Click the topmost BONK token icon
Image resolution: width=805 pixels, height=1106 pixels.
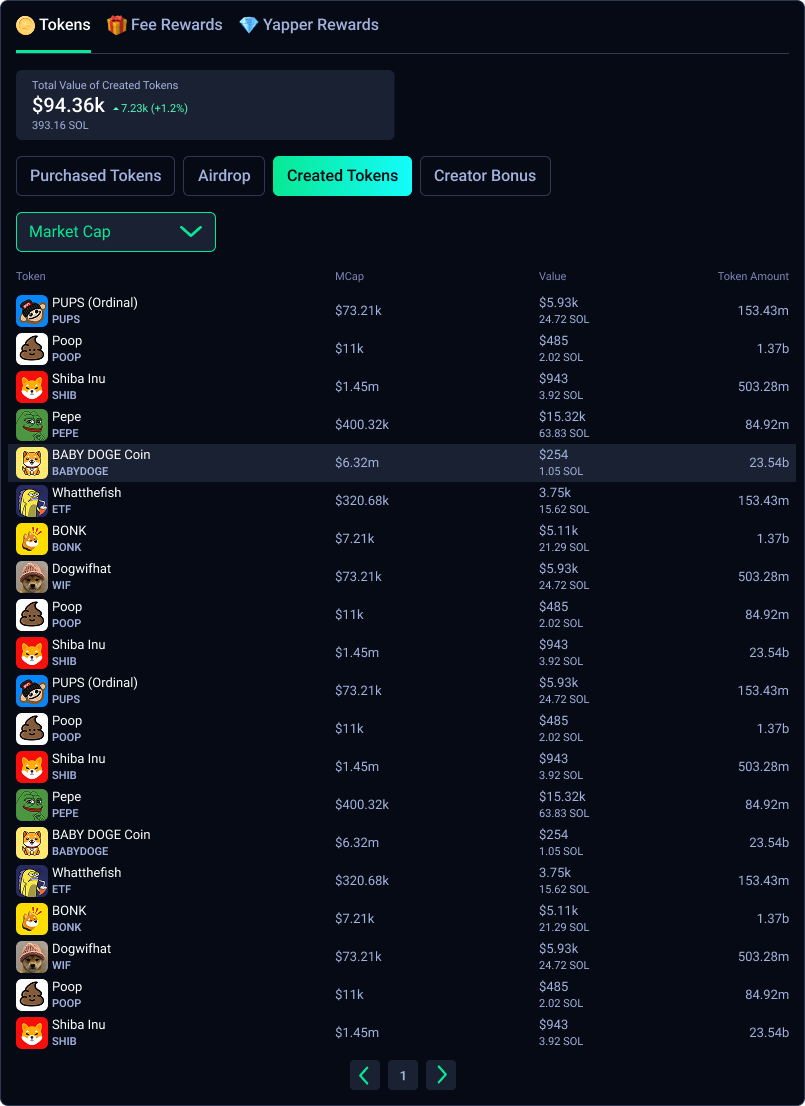pos(32,539)
